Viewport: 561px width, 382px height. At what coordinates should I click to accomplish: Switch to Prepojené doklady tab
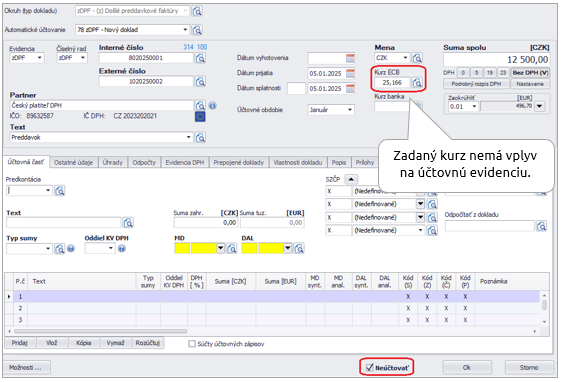click(x=239, y=162)
